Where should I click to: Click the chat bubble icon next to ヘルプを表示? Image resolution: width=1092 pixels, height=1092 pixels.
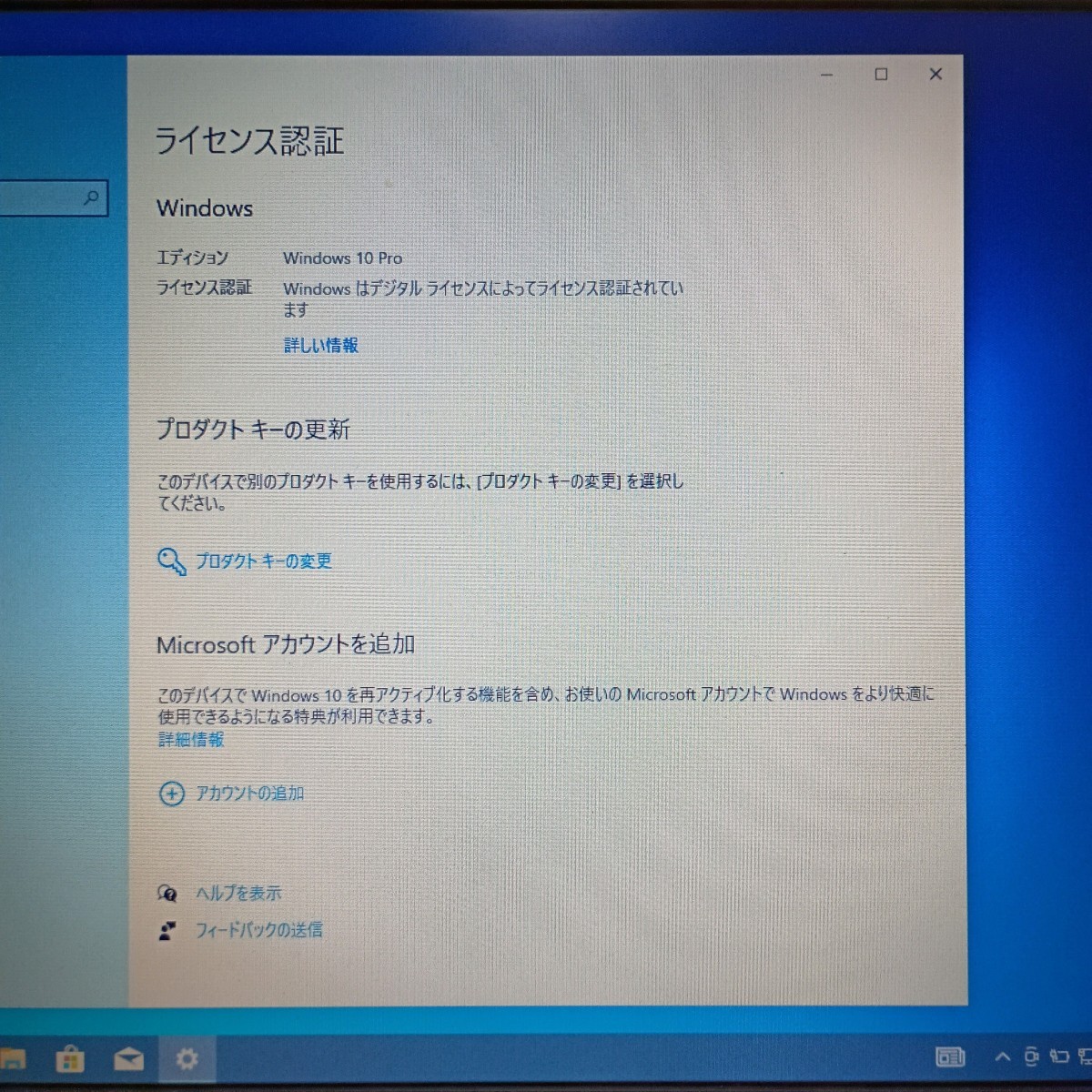click(x=167, y=894)
